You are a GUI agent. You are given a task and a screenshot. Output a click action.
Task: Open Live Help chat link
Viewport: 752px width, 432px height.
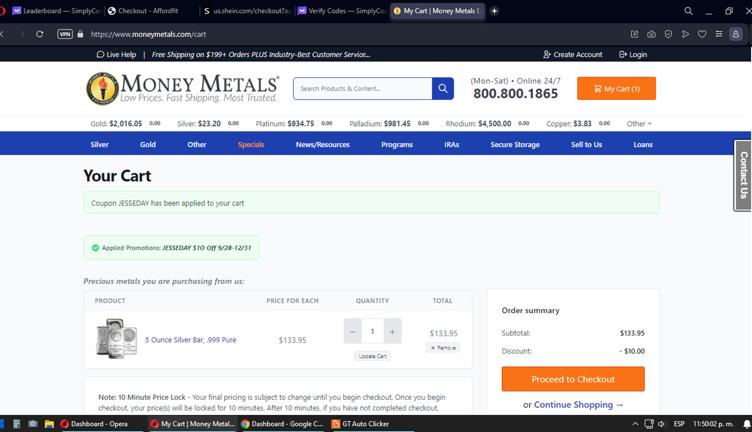tap(117, 55)
